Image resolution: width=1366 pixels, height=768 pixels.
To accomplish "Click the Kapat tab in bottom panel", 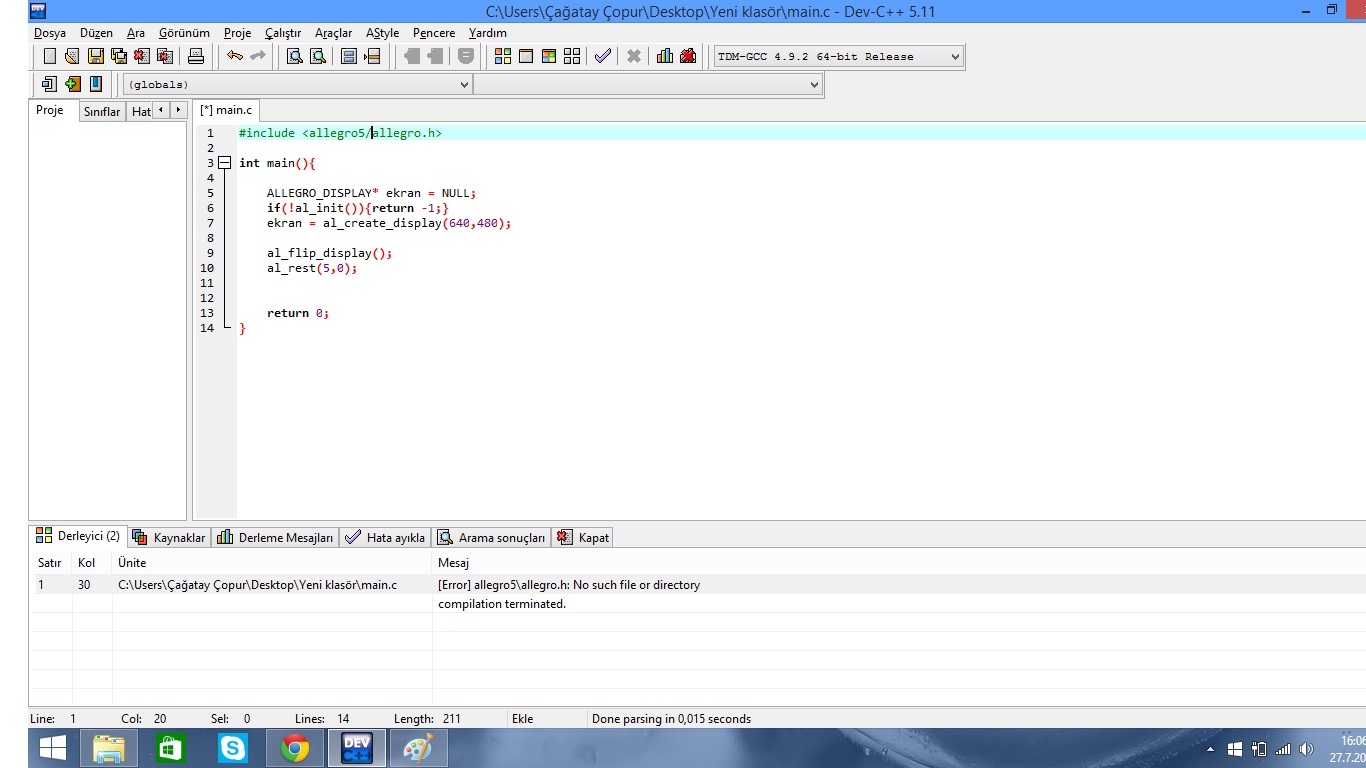I will coord(583,538).
